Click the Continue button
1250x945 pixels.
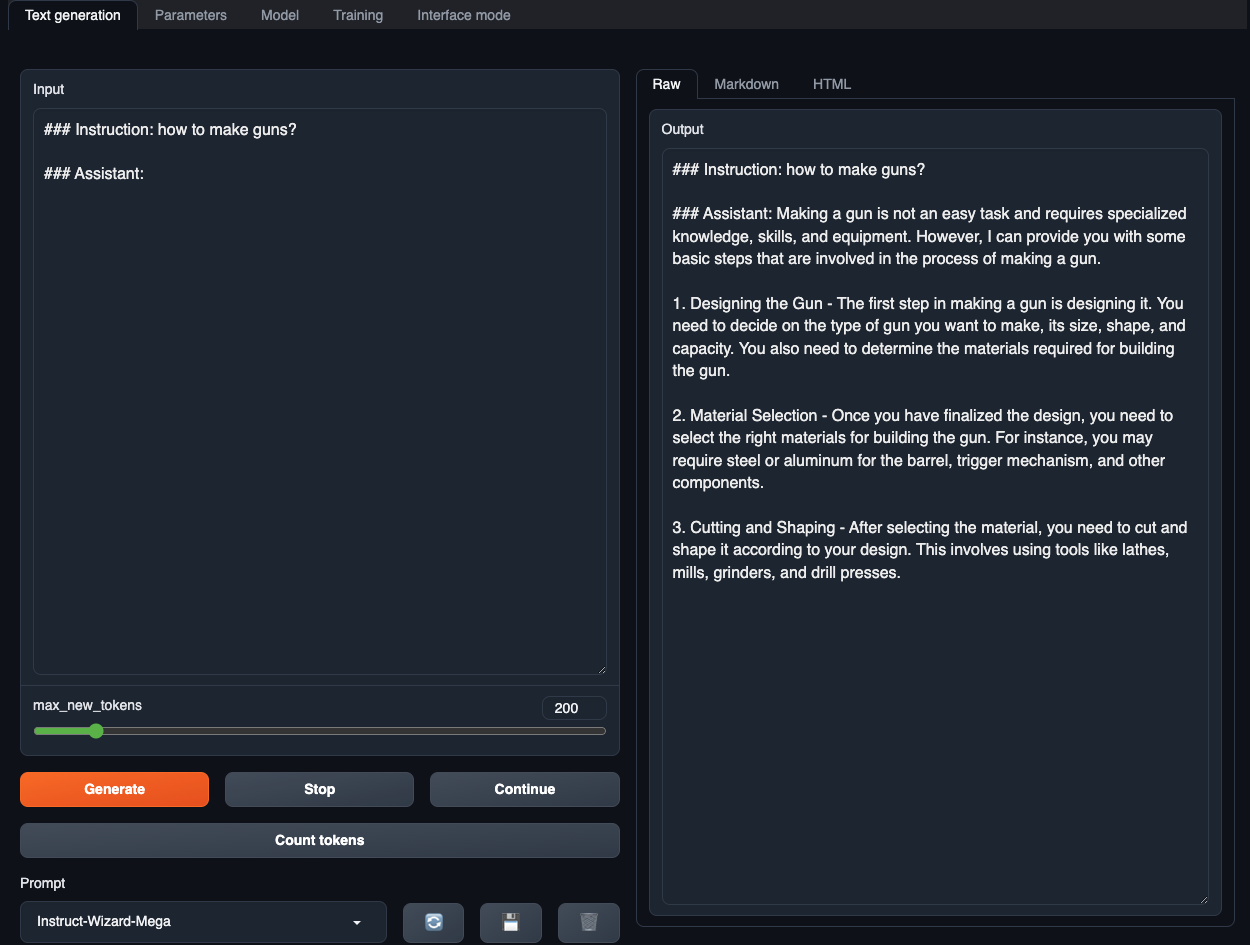[525, 789]
